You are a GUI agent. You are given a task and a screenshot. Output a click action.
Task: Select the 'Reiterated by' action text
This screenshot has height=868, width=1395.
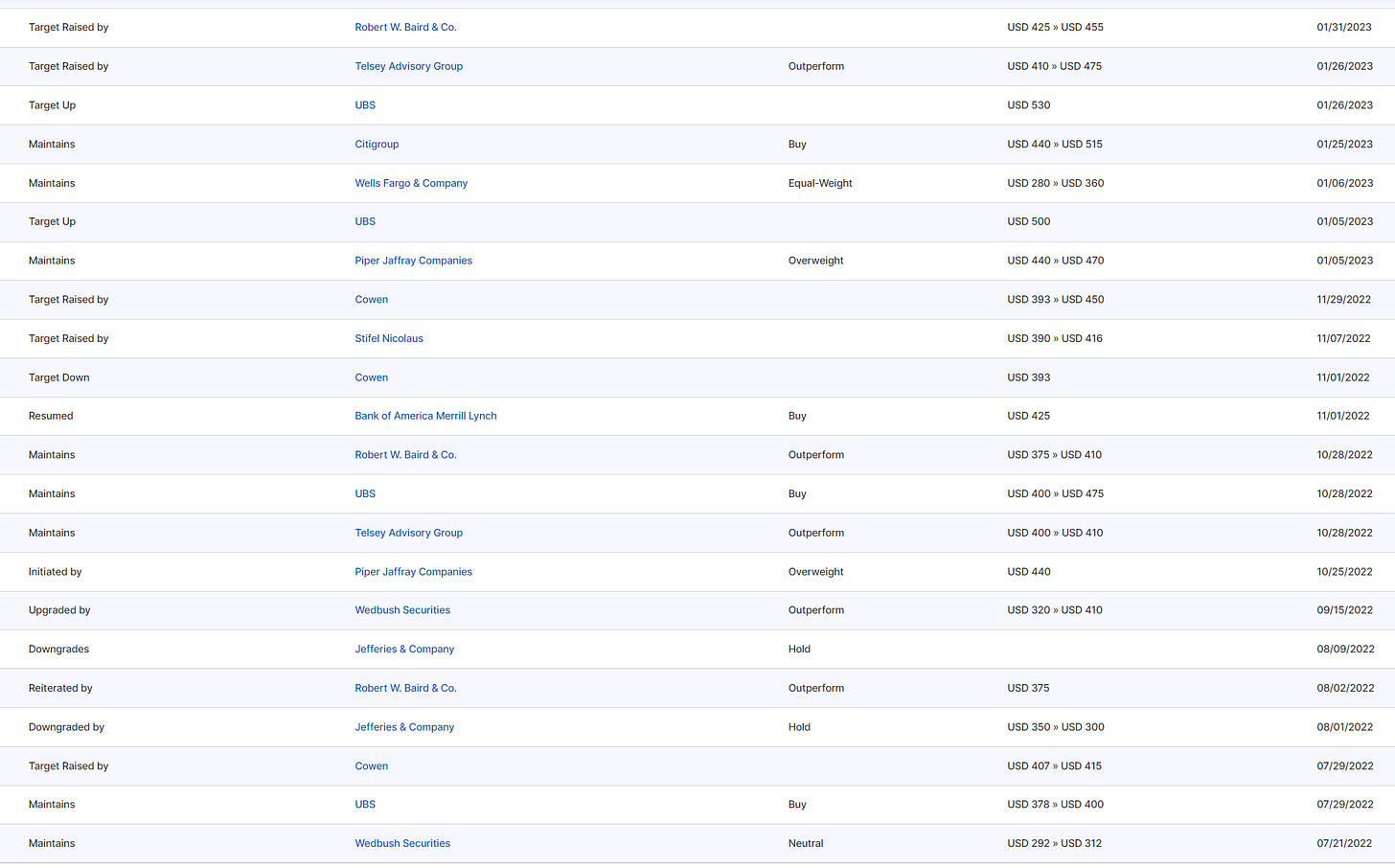pyautogui.click(x=60, y=688)
